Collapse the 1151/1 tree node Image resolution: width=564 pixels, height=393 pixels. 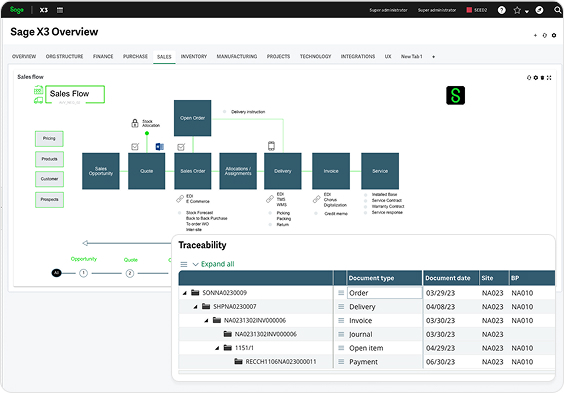pos(217,348)
